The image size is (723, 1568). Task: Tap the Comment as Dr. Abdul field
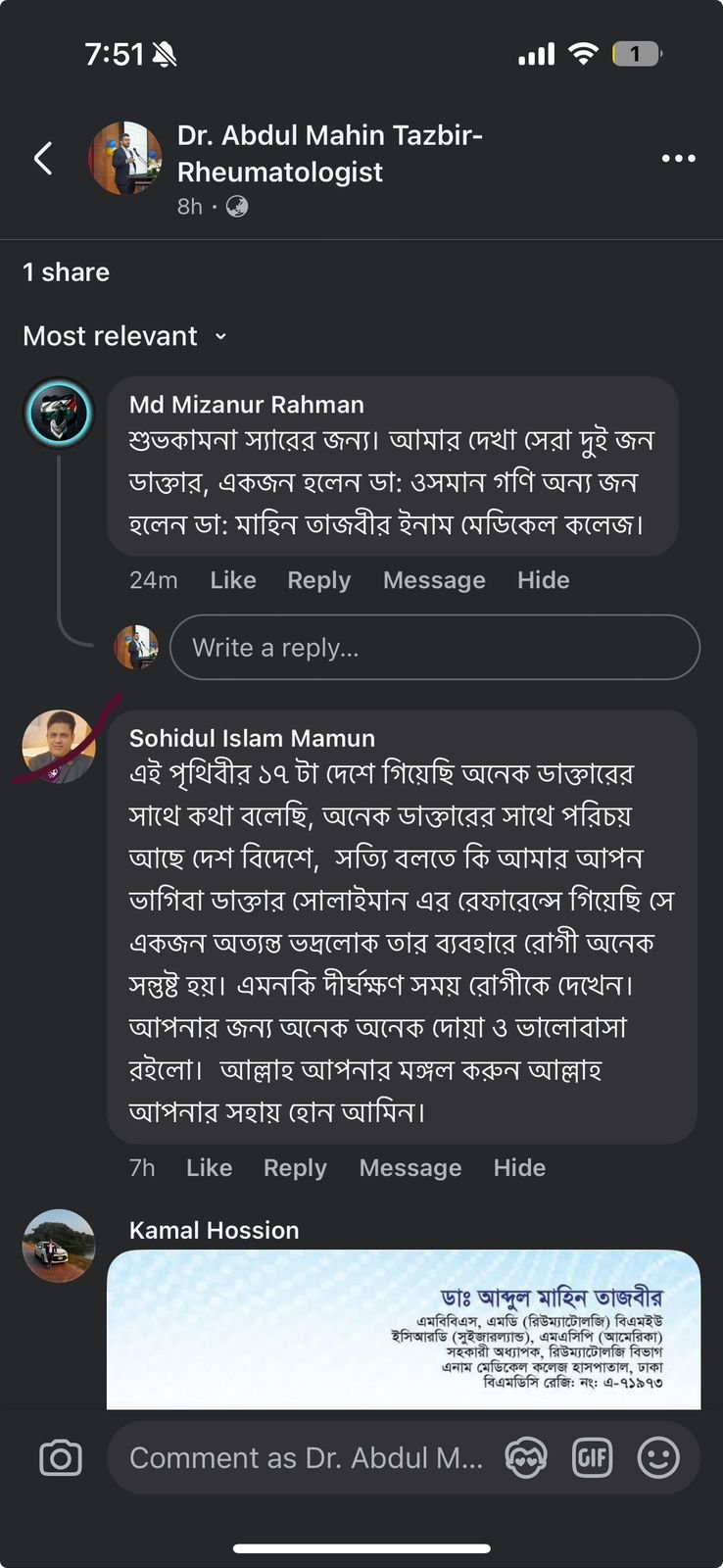click(x=307, y=1458)
